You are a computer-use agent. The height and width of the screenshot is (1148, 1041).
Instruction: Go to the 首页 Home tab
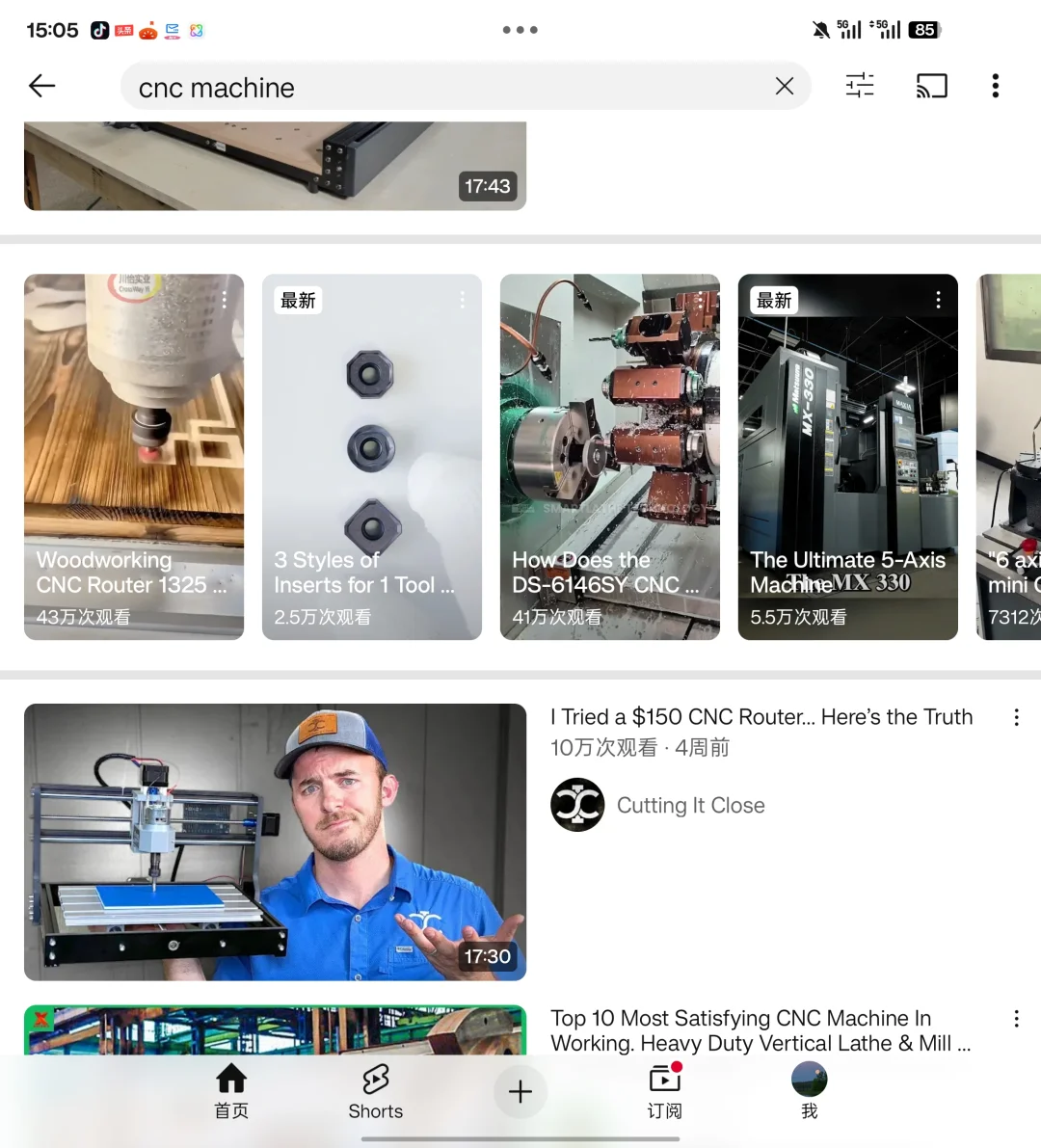[x=231, y=1092]
